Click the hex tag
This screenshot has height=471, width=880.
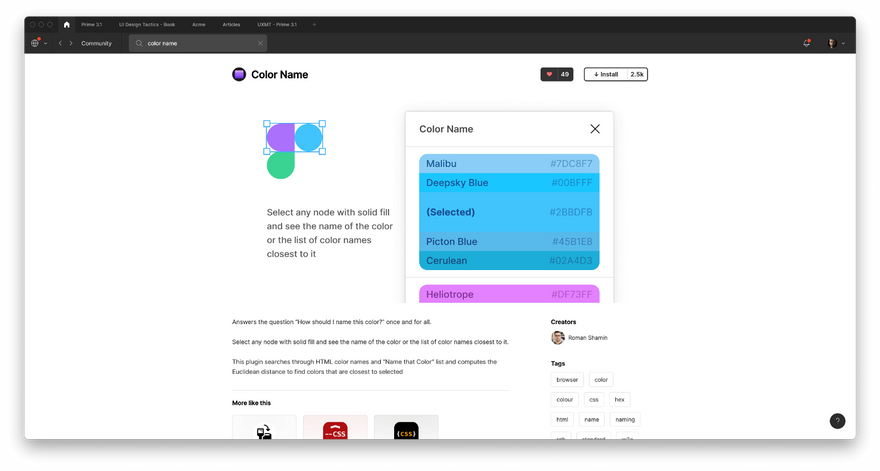(x=620, y=400)
